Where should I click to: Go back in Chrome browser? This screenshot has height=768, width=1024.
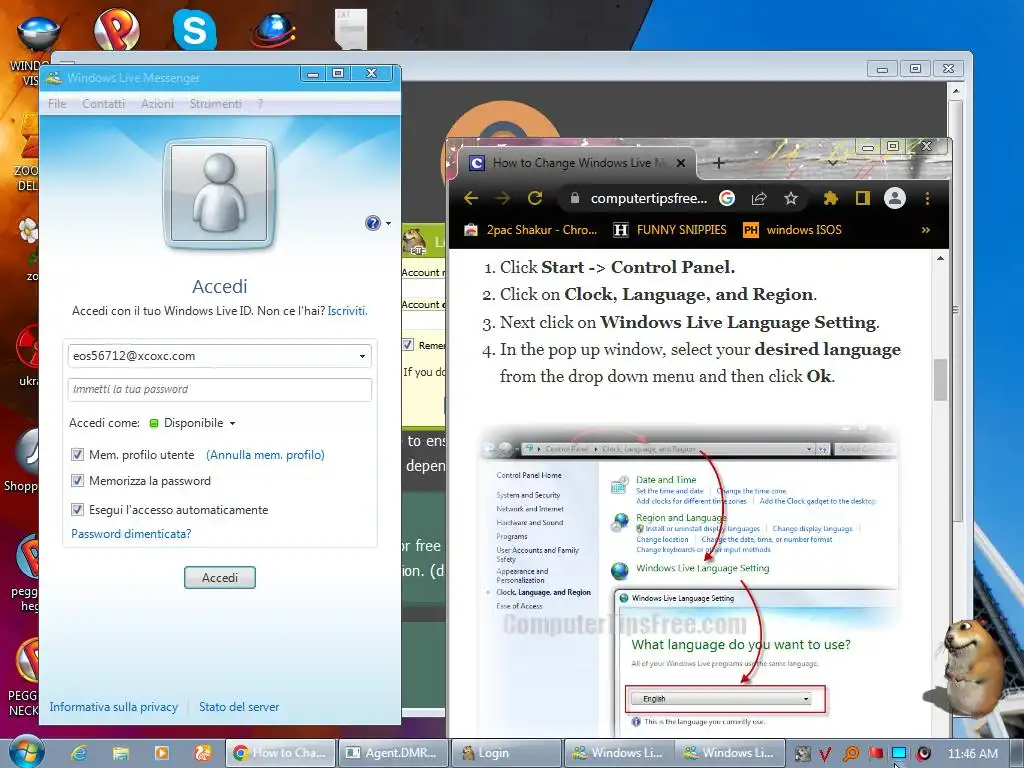[x=471, y=198]
